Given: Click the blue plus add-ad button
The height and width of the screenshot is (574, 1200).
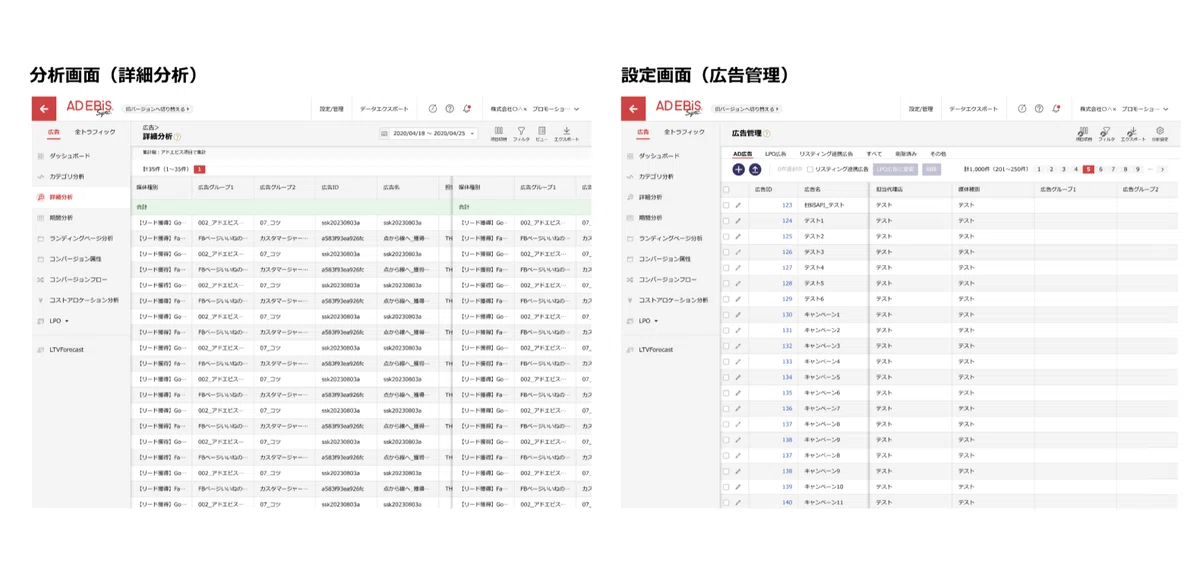Looking at the screenshot, I should click(x=738, y=170).
